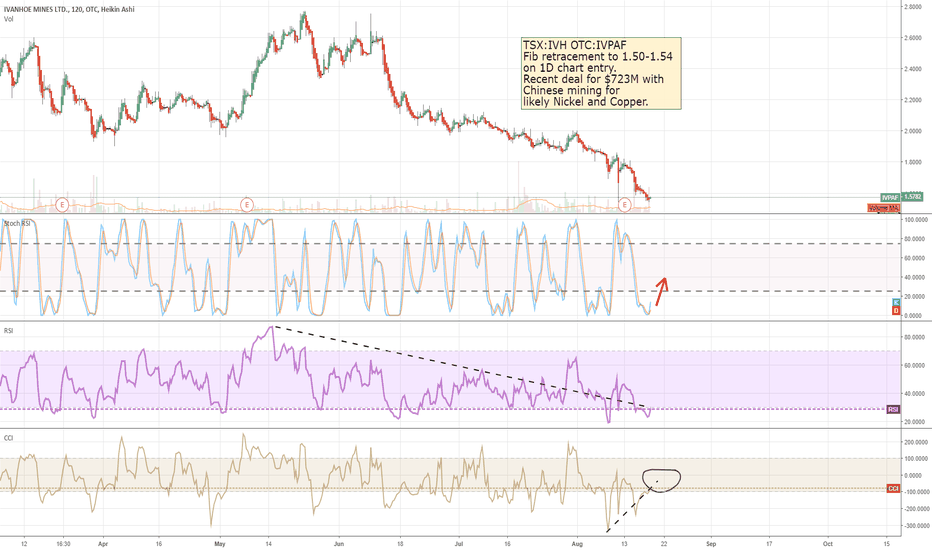
Task: Click the Jun date label
Action: (x=339, y=543)
